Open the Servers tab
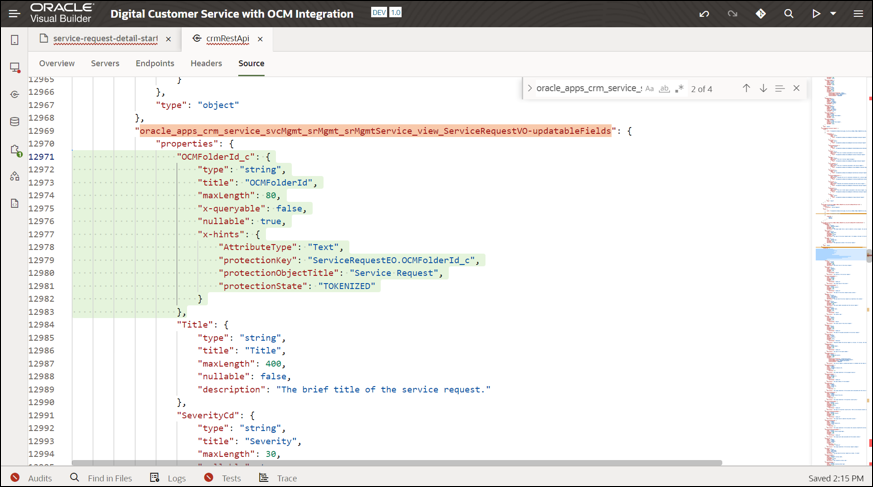 [x=105, y=63]
